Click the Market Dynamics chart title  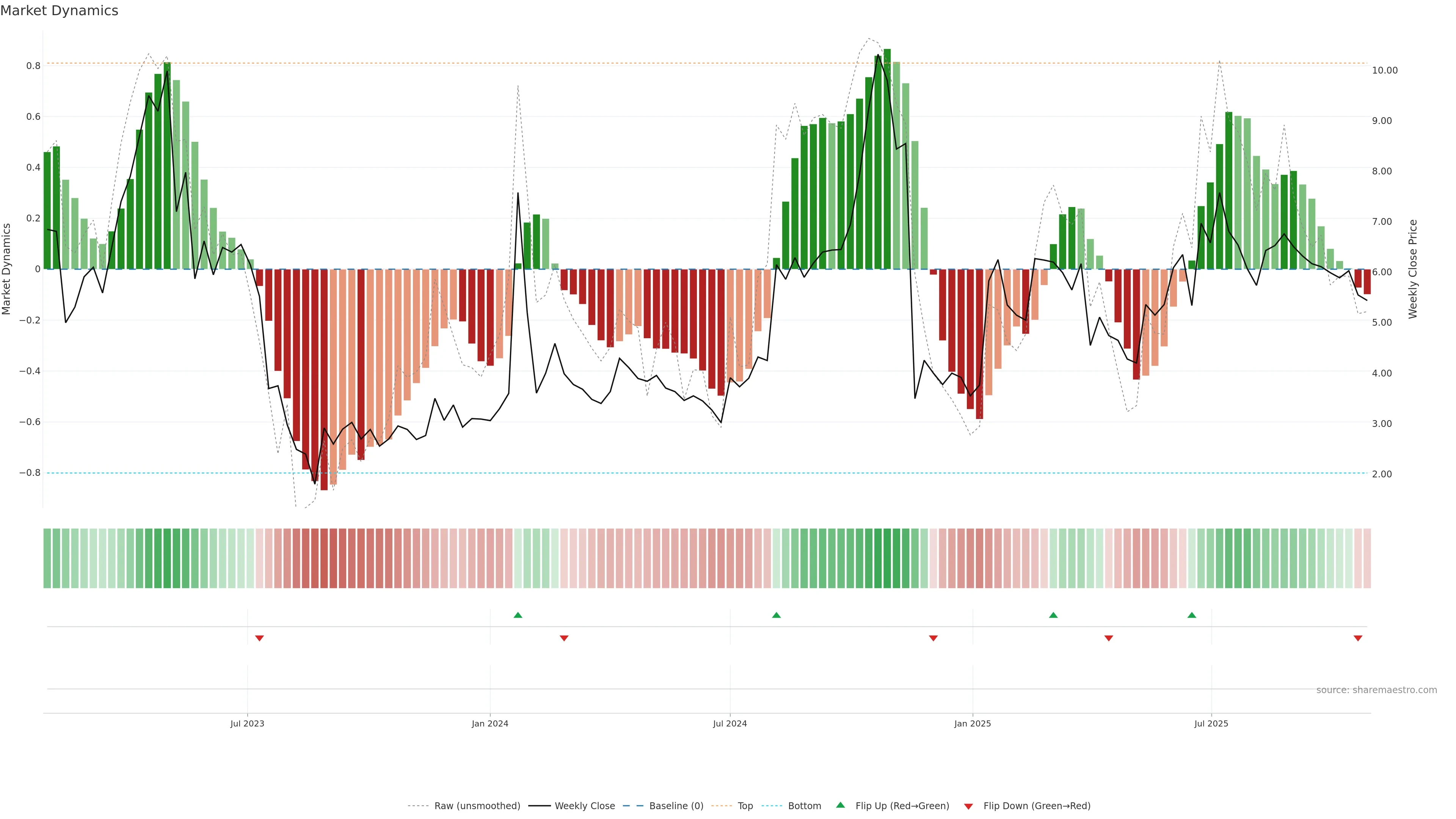pyautogui.click(x=60, y=11)
